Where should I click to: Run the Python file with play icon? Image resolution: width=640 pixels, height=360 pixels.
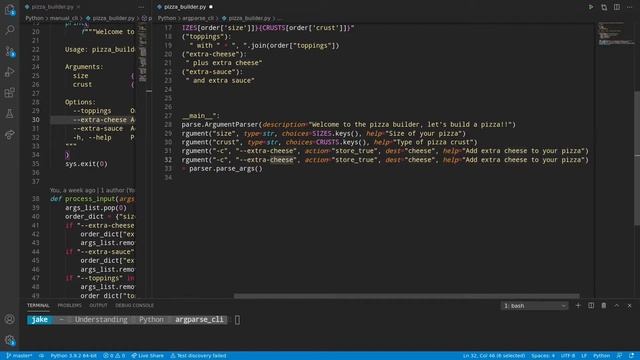click(x=591, y=7)
